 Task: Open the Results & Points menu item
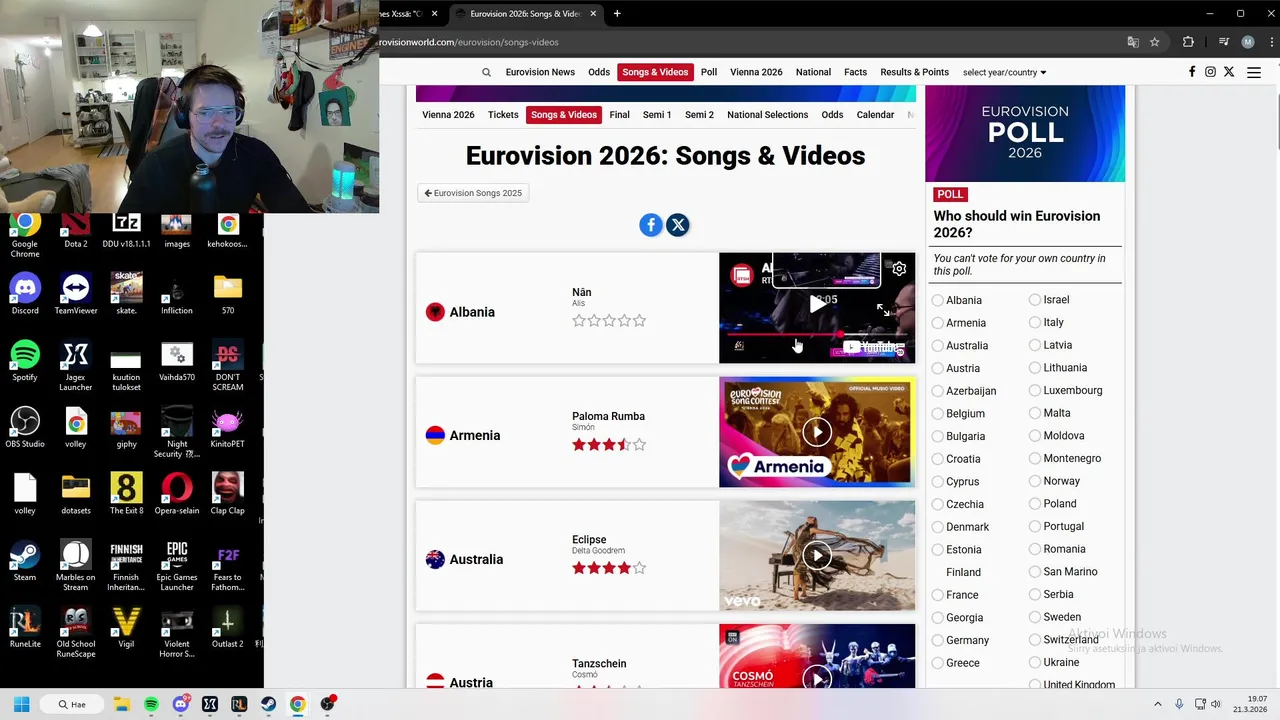coord(914,72)
